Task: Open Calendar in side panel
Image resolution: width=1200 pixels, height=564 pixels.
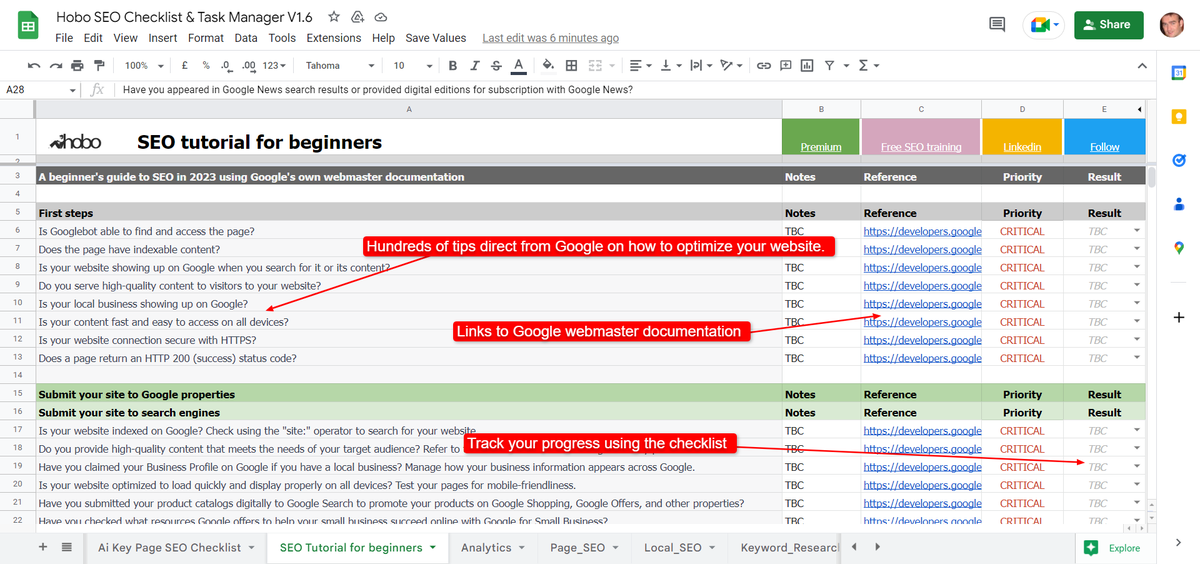Action: point(1179,72)
